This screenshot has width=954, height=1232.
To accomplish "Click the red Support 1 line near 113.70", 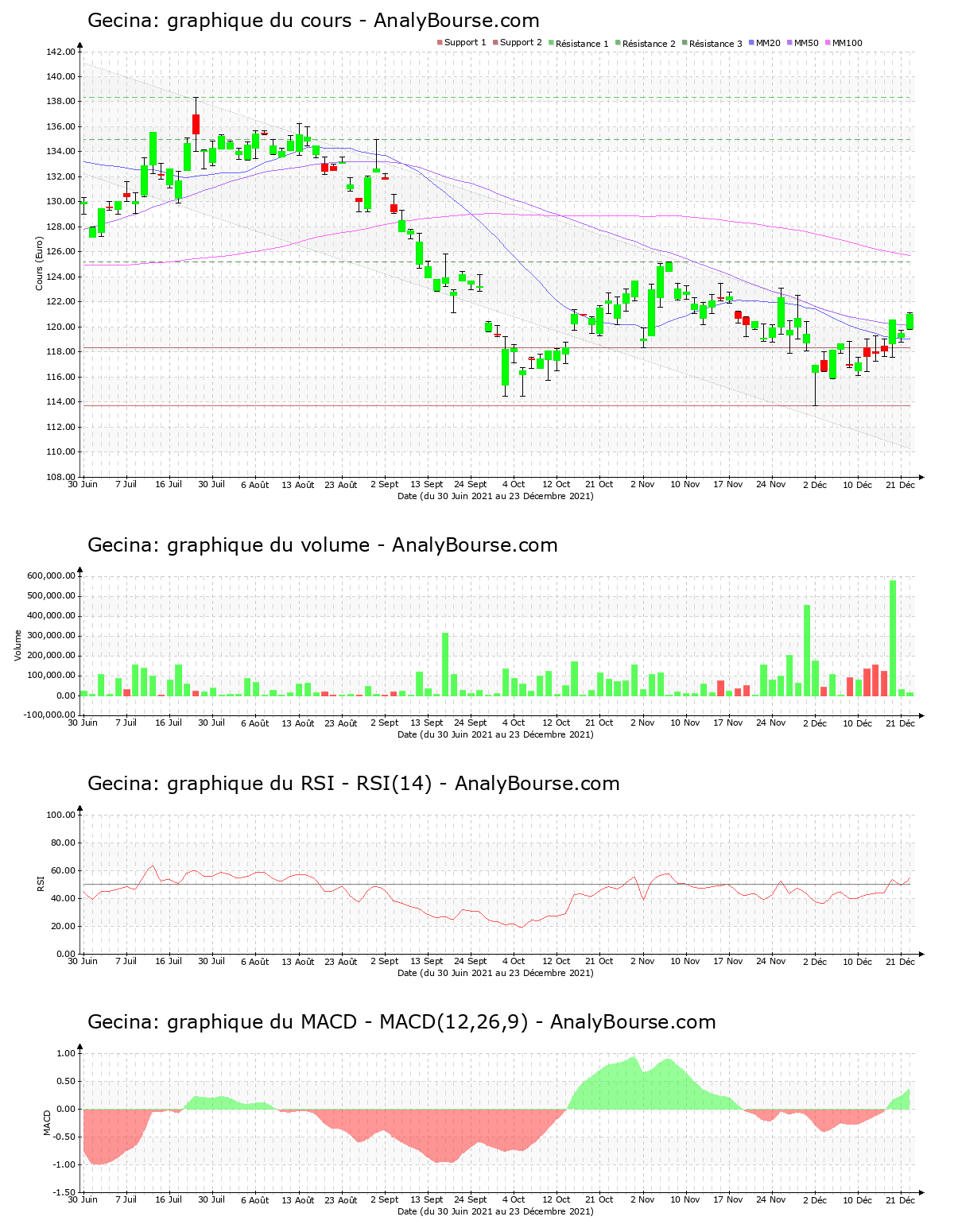I will tap(497, 406).
